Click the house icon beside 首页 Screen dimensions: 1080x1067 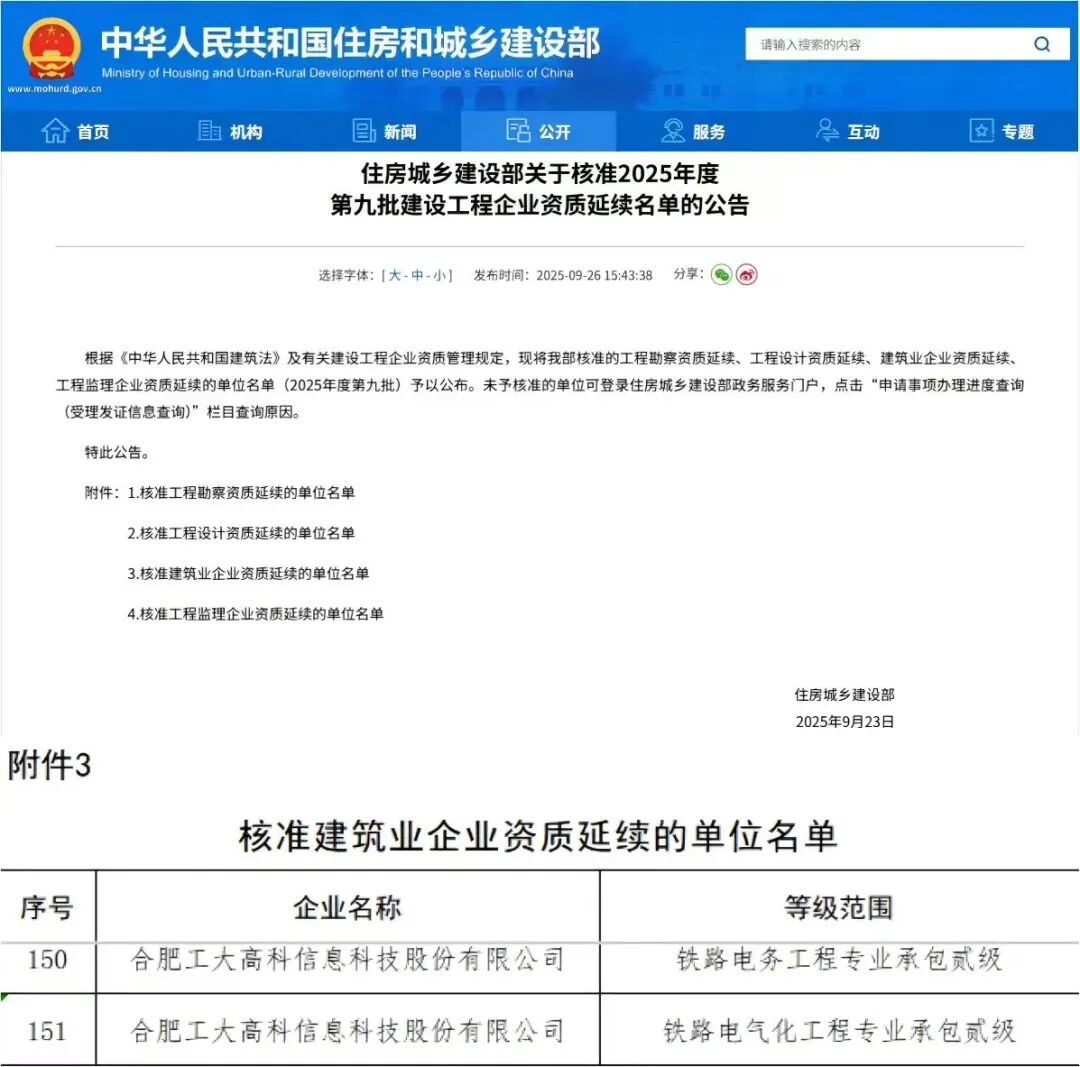pos(55,130)
